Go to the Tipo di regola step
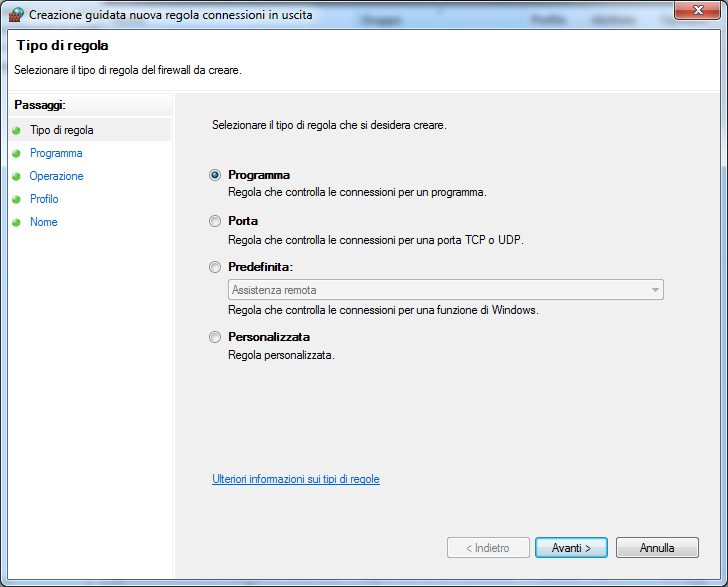728x587 pixels. [x=62, y=130]
